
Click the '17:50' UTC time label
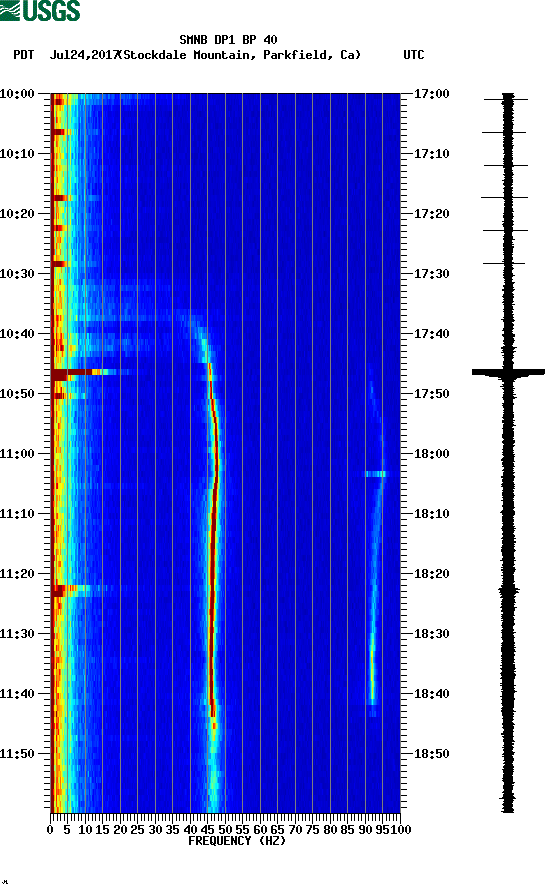[x=432, y=394]
